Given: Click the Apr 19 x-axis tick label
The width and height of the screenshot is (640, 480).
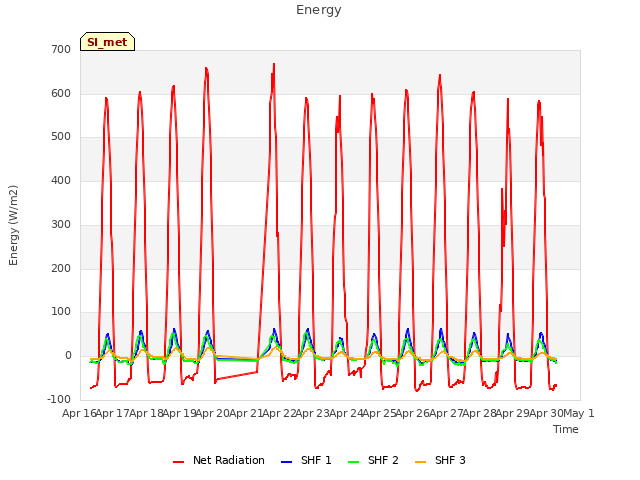Looking at the screenshot, I should tap(180, 413).
